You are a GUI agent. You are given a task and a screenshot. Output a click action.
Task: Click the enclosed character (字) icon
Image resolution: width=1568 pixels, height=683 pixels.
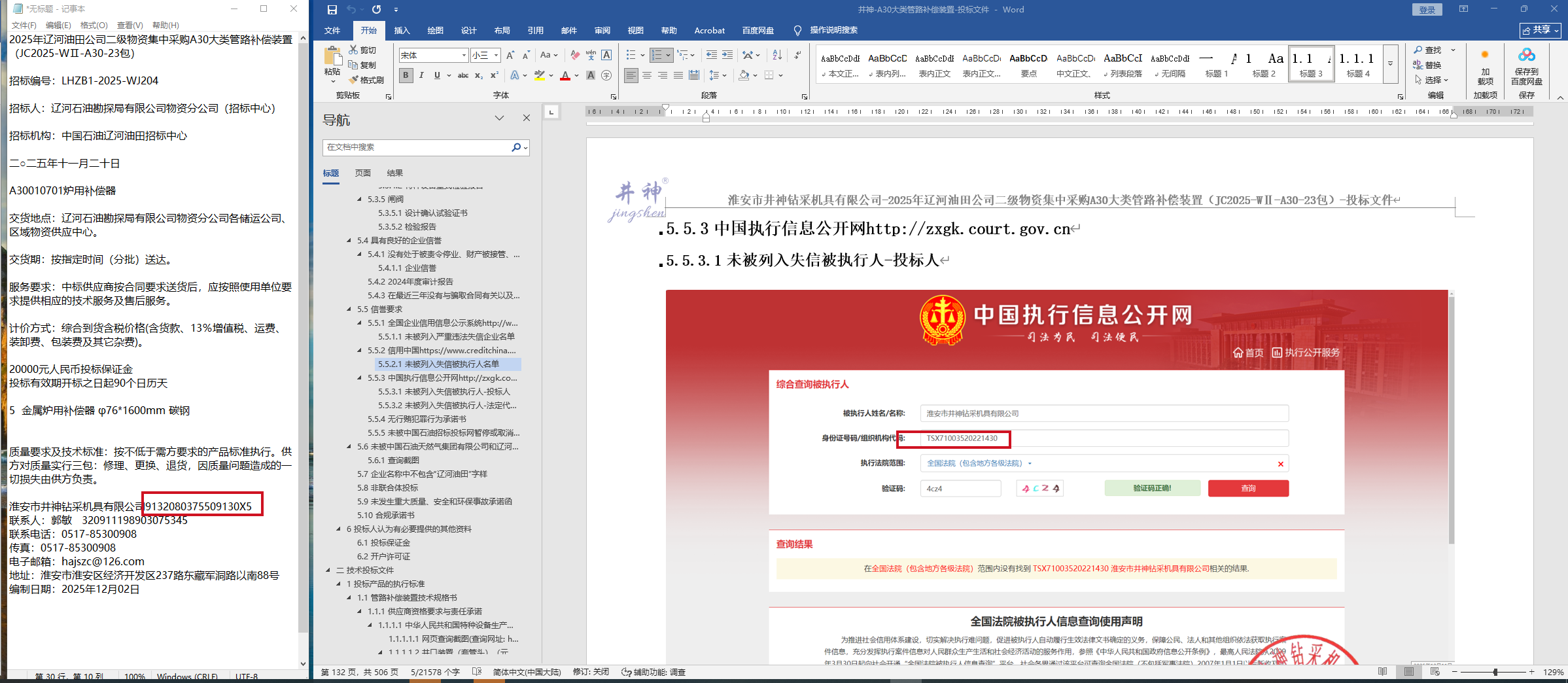pos(606,76)
